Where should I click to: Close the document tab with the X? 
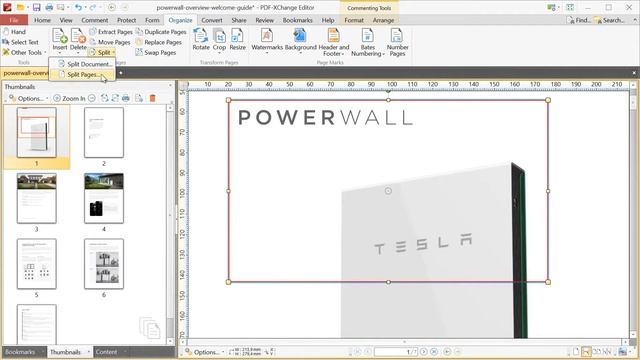tap(634, 73)
